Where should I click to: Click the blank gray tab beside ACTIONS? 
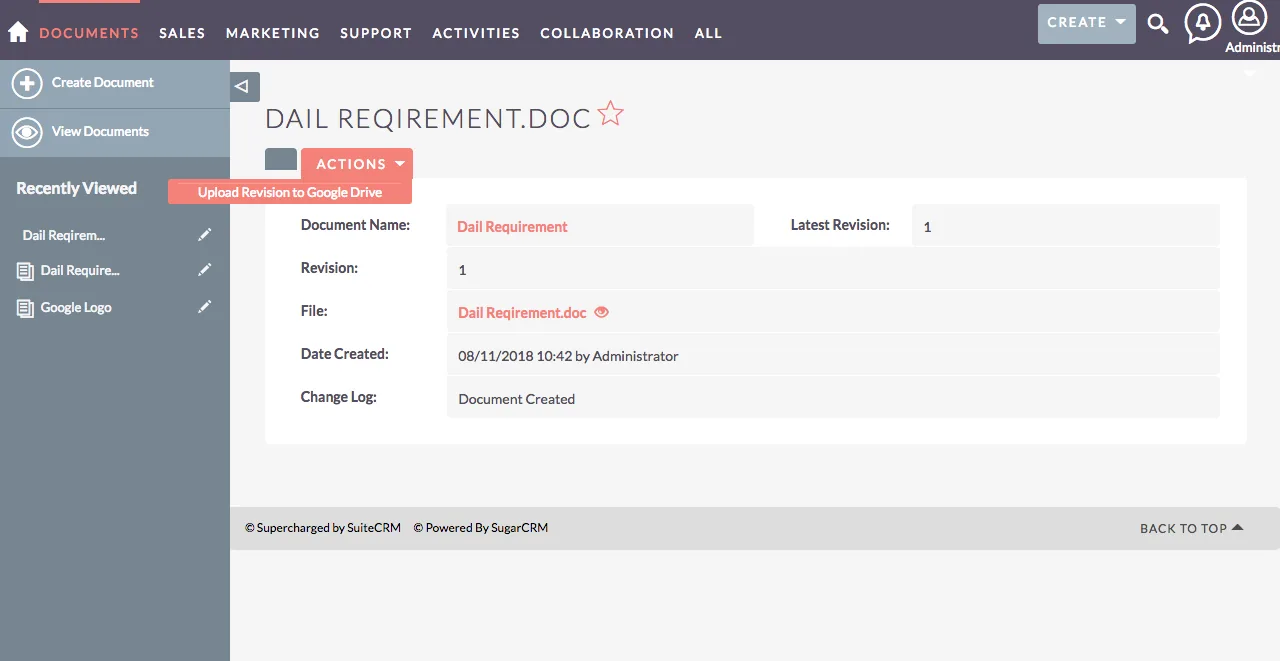point(281,160)
